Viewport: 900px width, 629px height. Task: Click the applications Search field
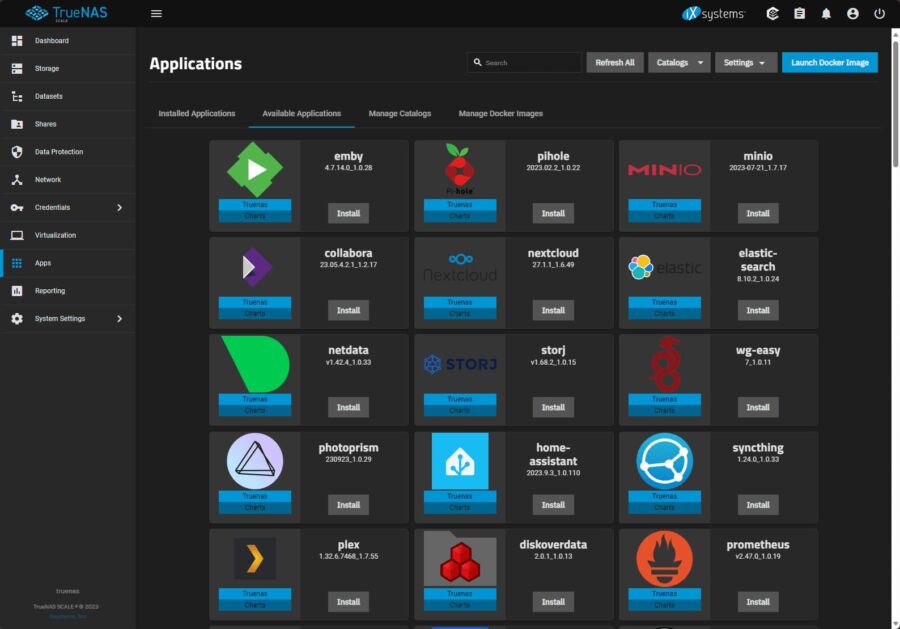(x=525, y=63)
